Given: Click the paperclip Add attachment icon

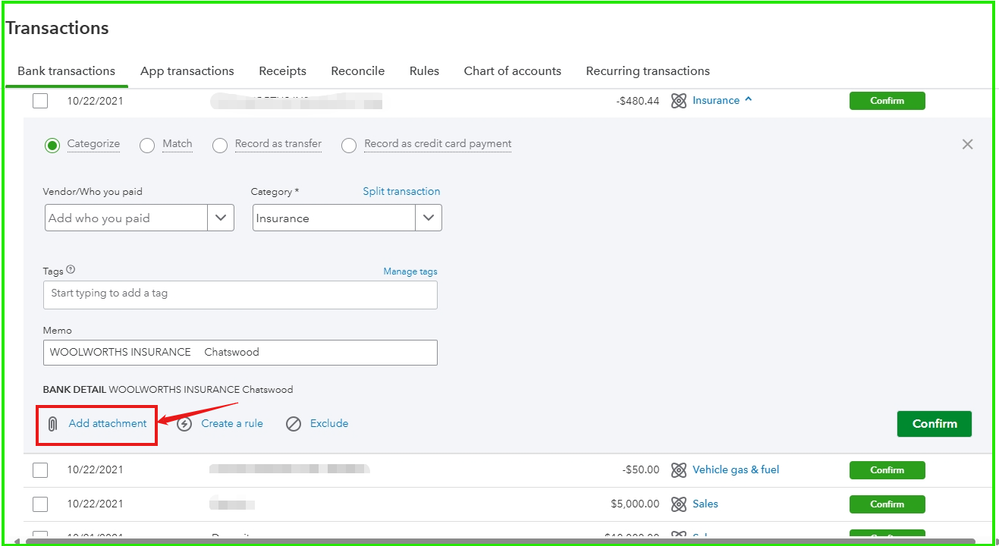Looking at the screenshot, I should pos(53,424).
